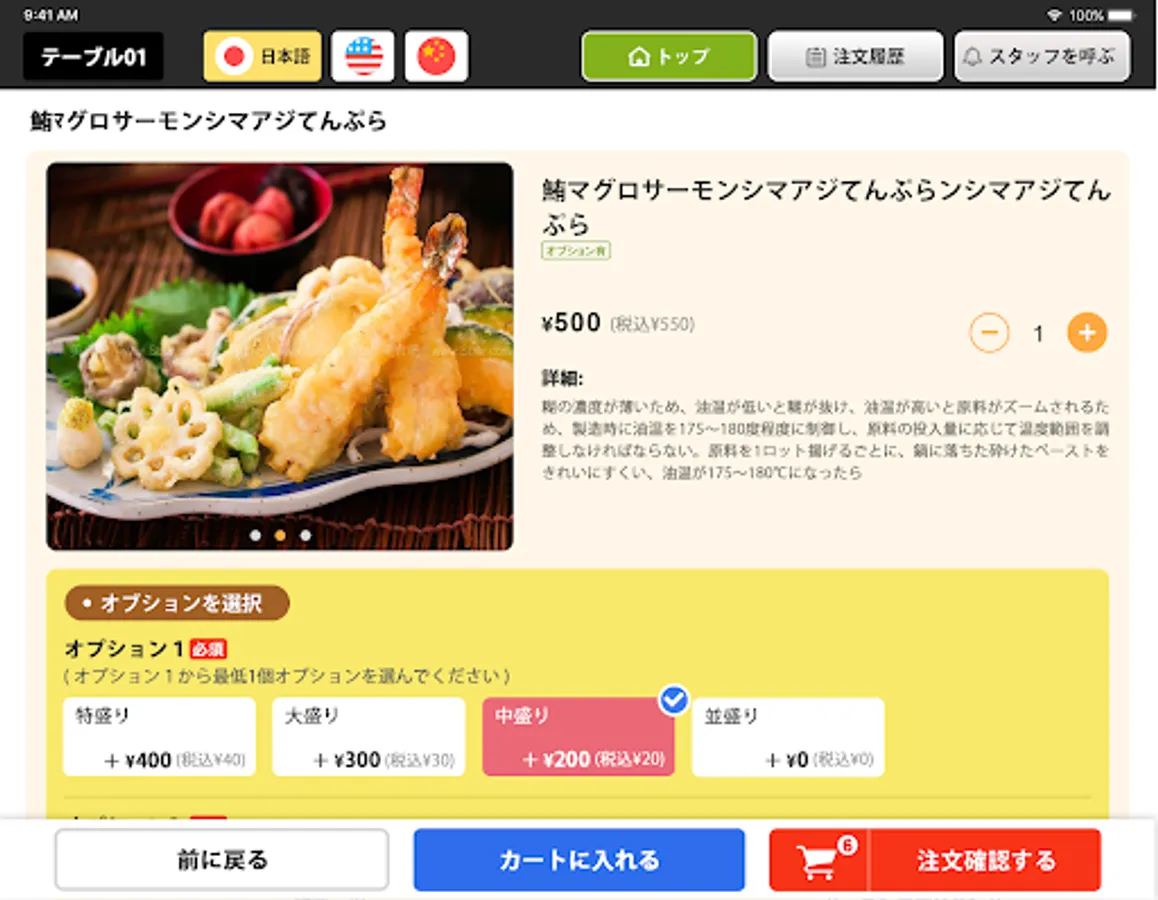
Task: Open cart icon with item badge
Action: (819, 860)
